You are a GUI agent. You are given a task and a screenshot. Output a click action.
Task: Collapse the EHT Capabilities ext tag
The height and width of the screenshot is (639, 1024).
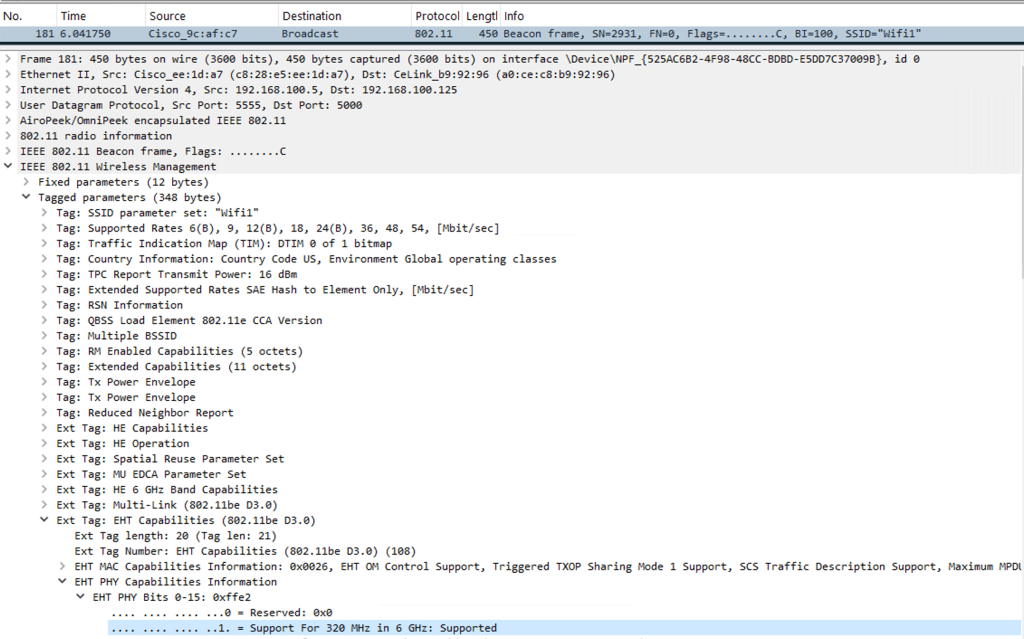coord(45,520)
